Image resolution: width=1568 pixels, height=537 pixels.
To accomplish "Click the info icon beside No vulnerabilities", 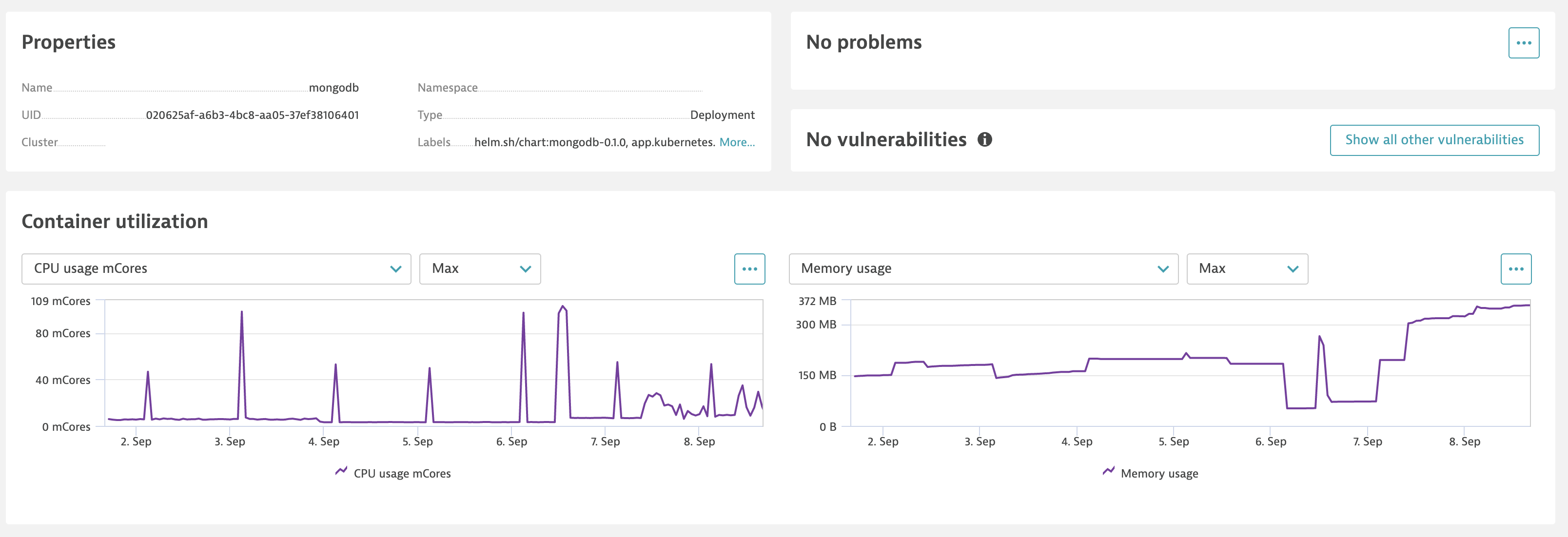I will [986, 139].
